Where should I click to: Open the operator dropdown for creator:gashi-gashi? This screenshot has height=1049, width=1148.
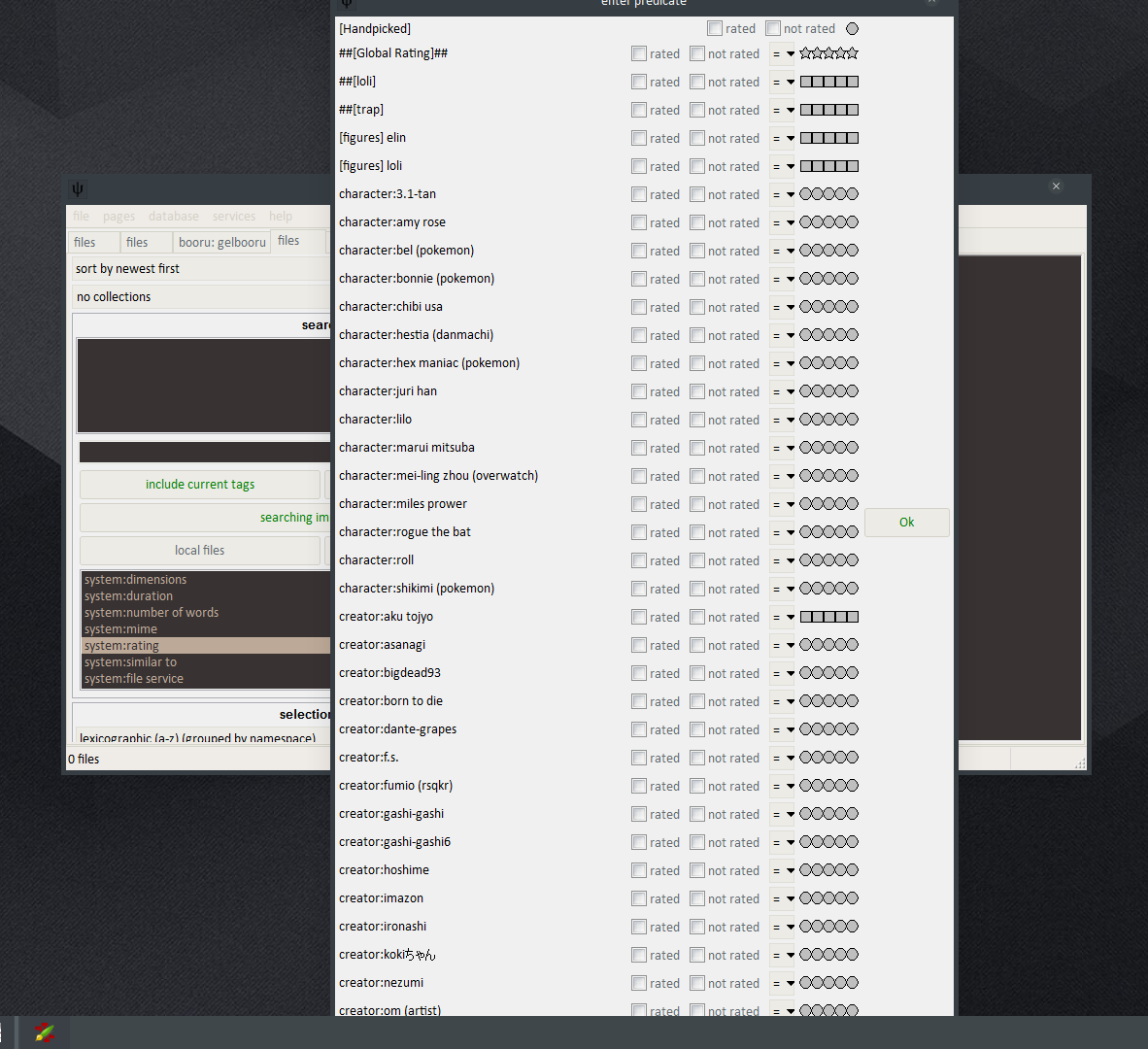tap(783, 814)
